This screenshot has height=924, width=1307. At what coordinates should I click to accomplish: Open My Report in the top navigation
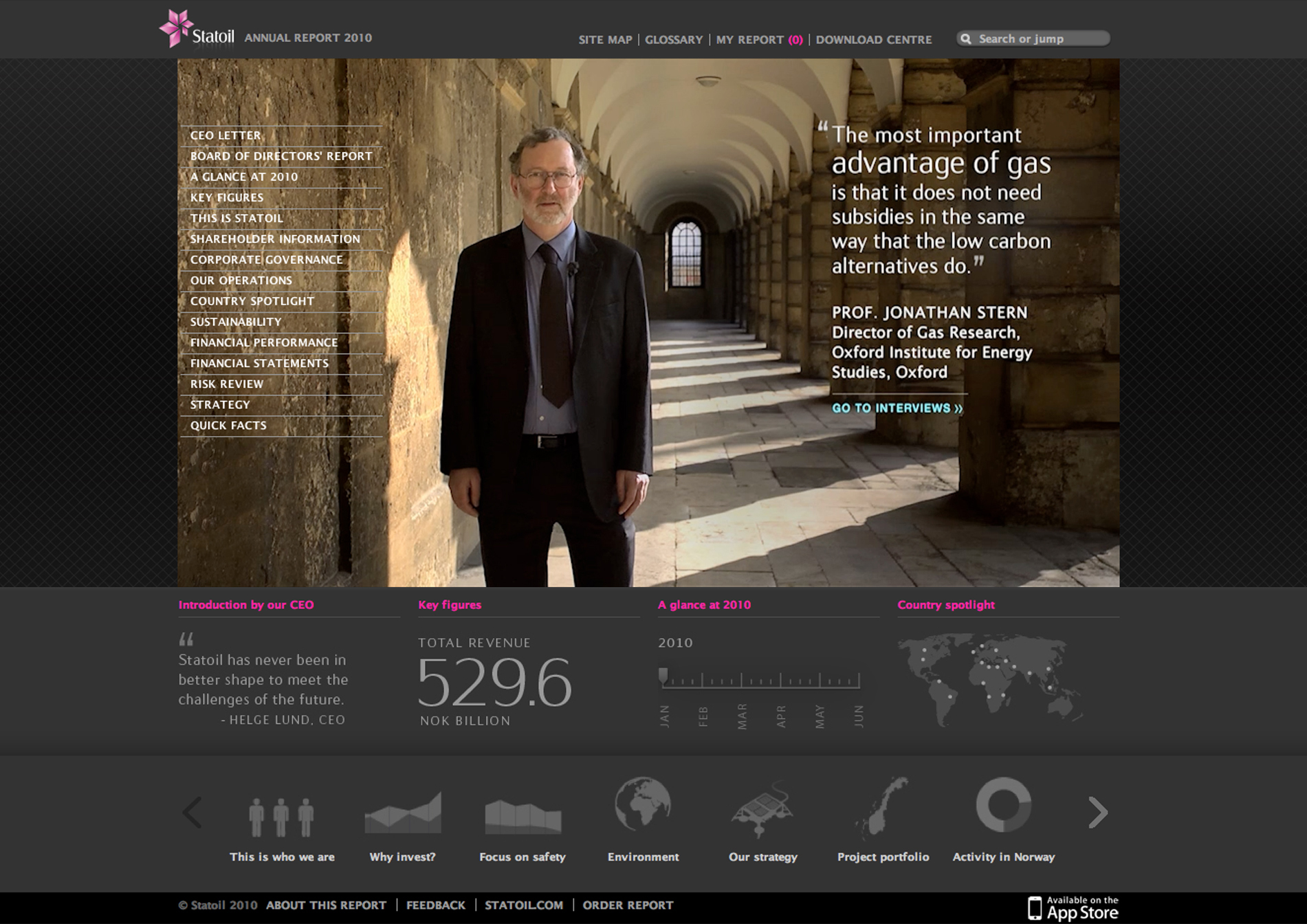tap(759, 40)
